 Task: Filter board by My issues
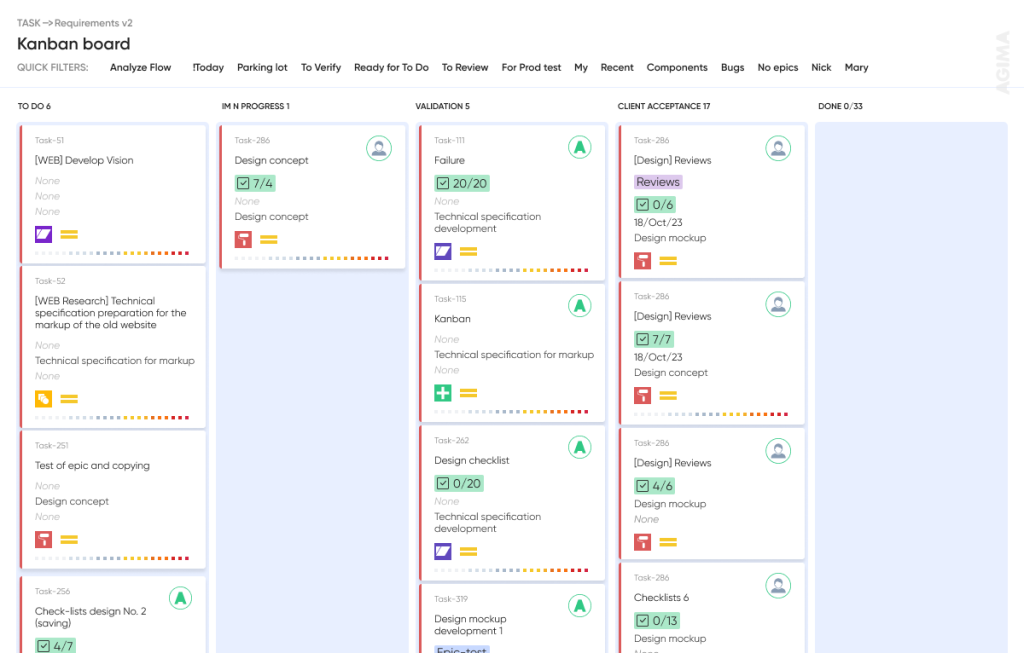581,67
